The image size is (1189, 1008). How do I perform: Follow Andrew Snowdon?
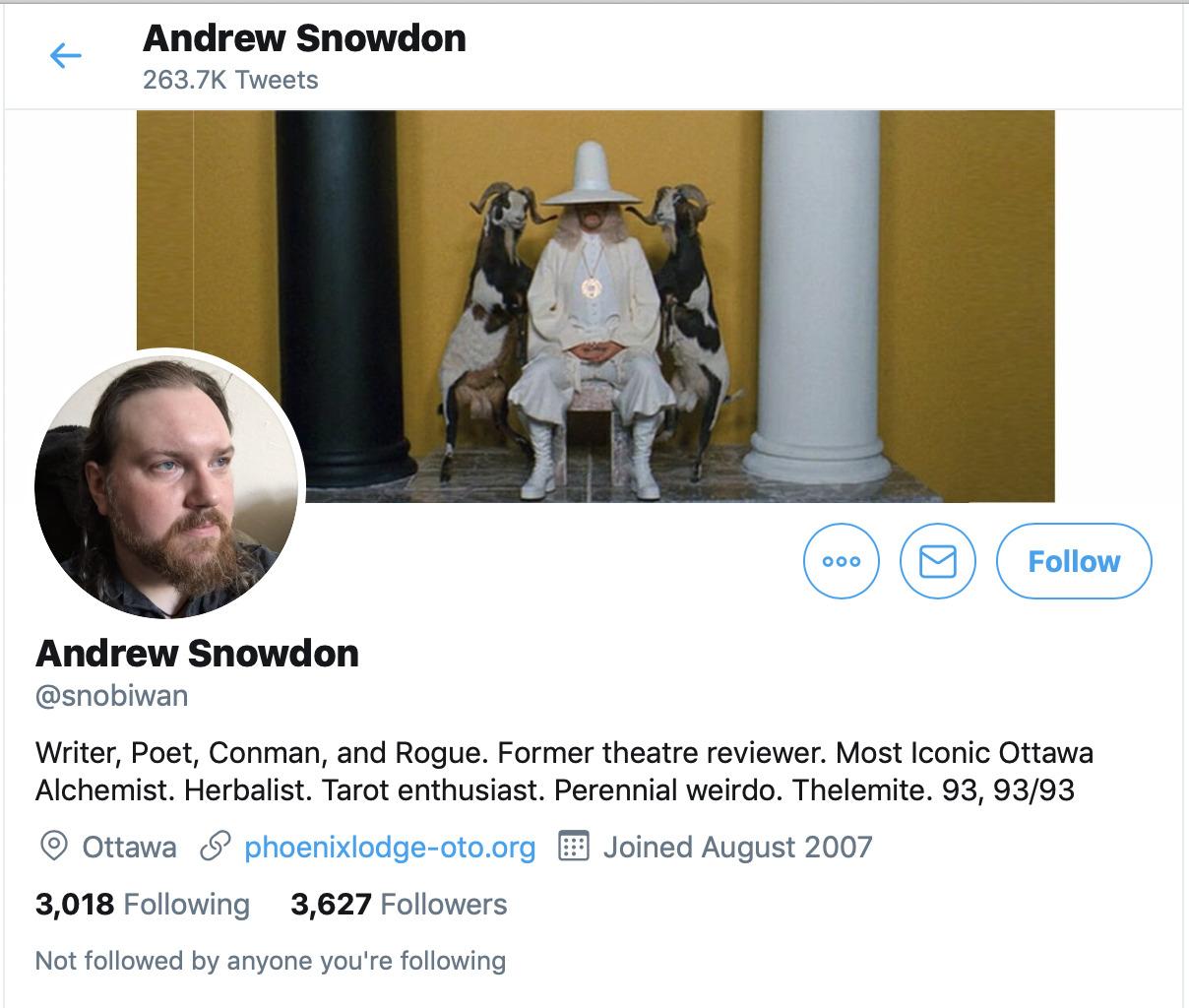click(1074, 561)
